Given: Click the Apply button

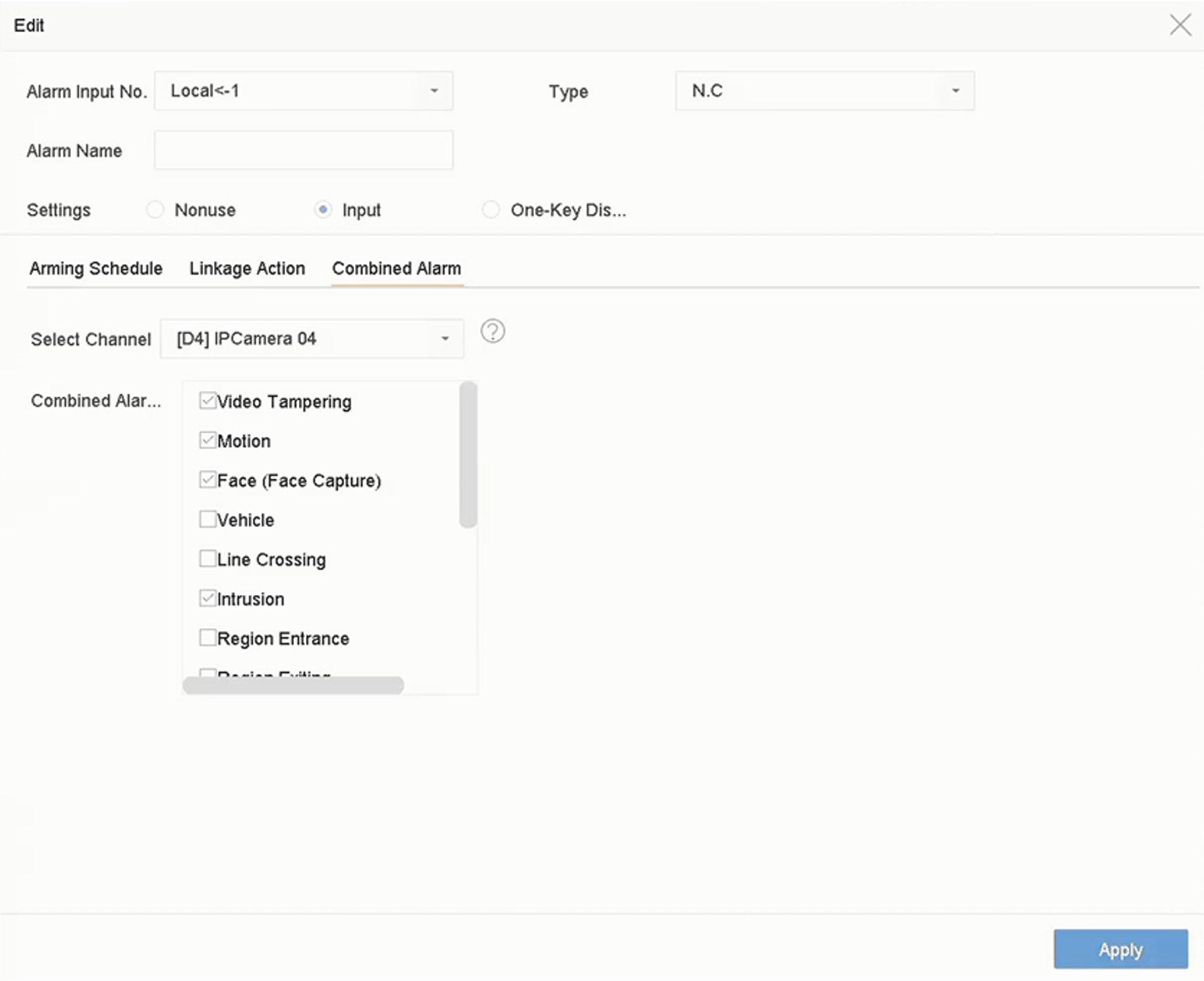Looking at the screenshot, I should (1121, 949).
